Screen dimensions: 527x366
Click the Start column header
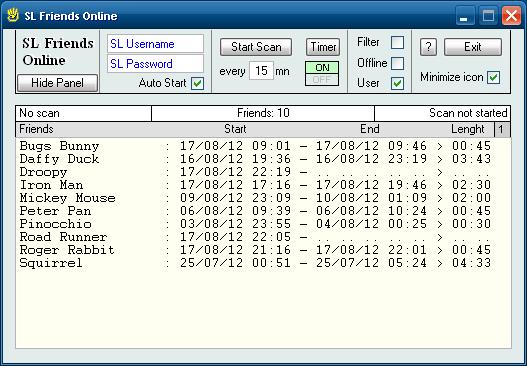[x=235, y=129]
